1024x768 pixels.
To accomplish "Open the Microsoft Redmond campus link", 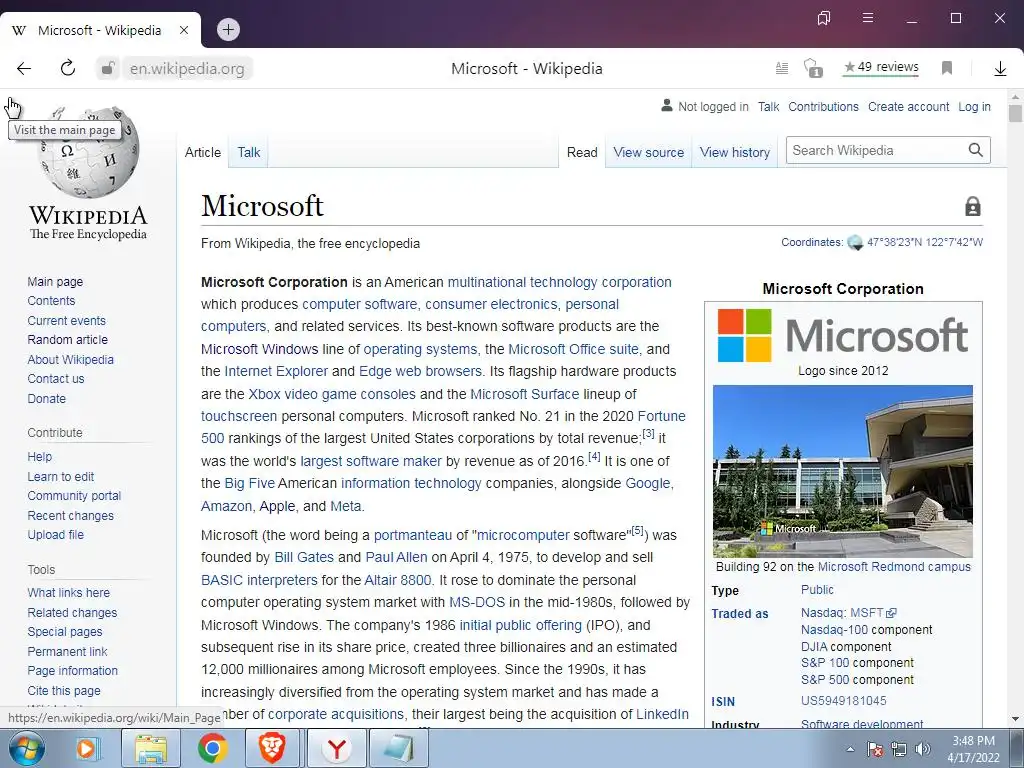I will point(894,567).
